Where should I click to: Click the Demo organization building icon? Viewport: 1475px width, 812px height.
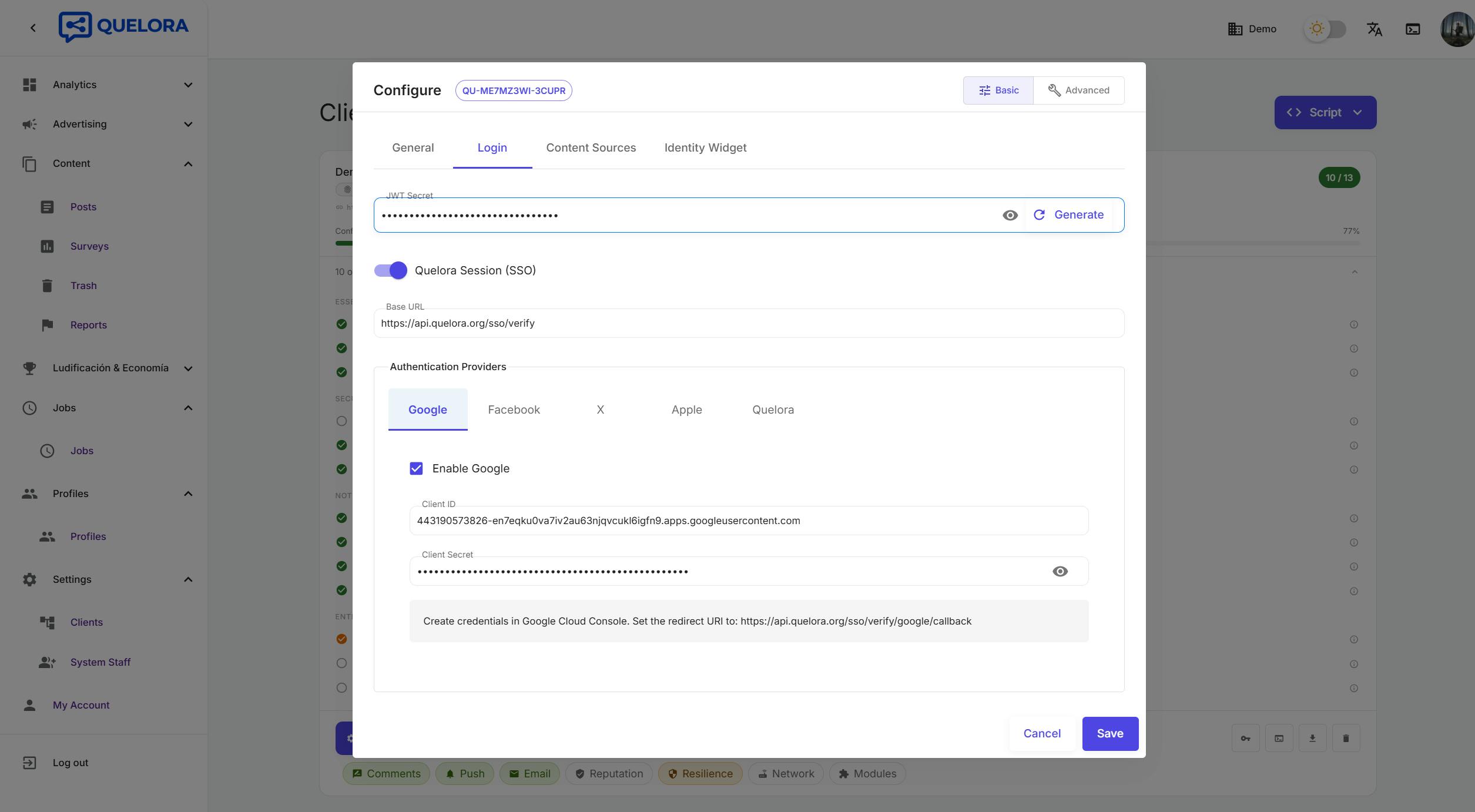point(1235,29)
